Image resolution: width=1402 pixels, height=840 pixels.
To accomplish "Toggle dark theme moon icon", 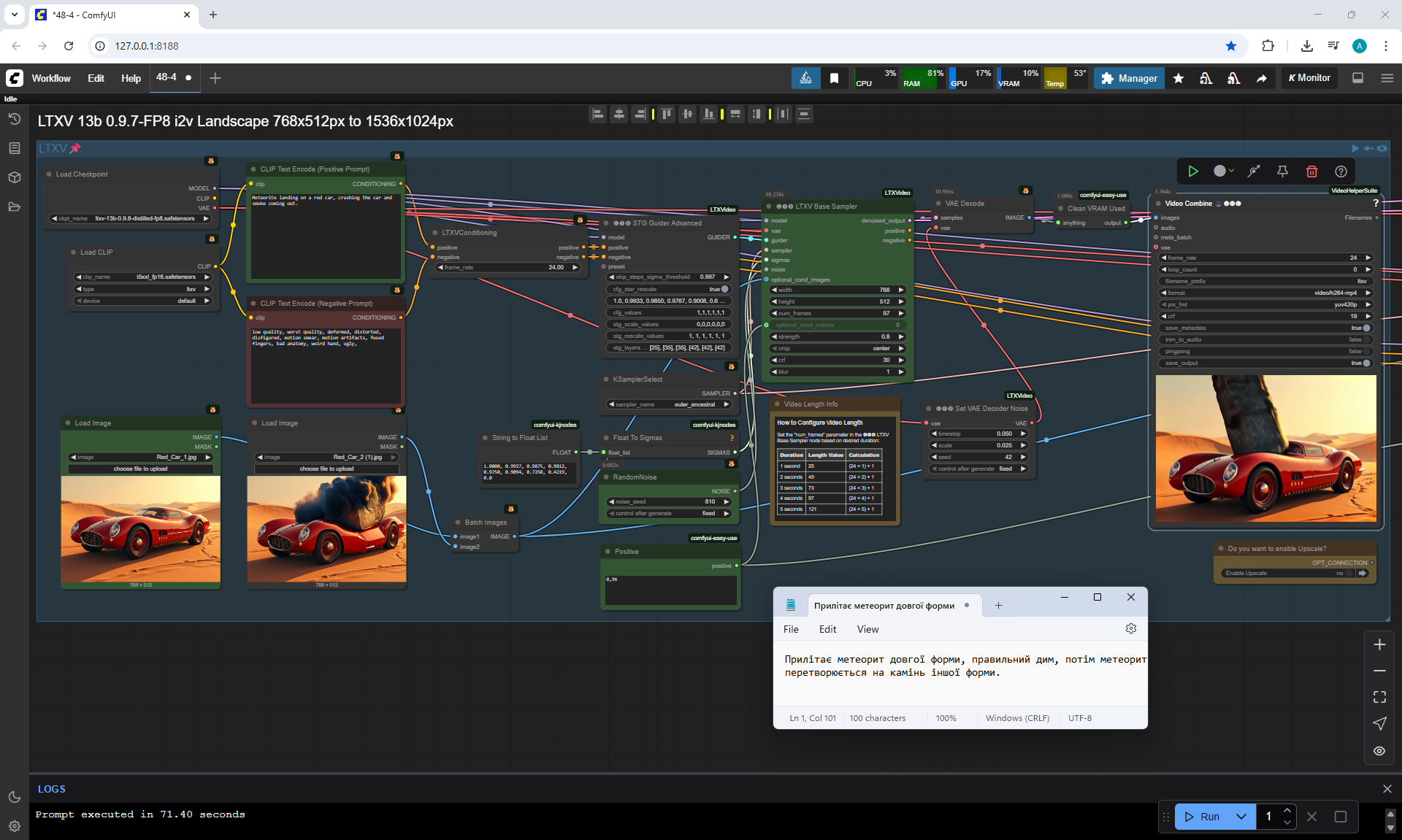I will pyautogui.click(x=15, y=797).
